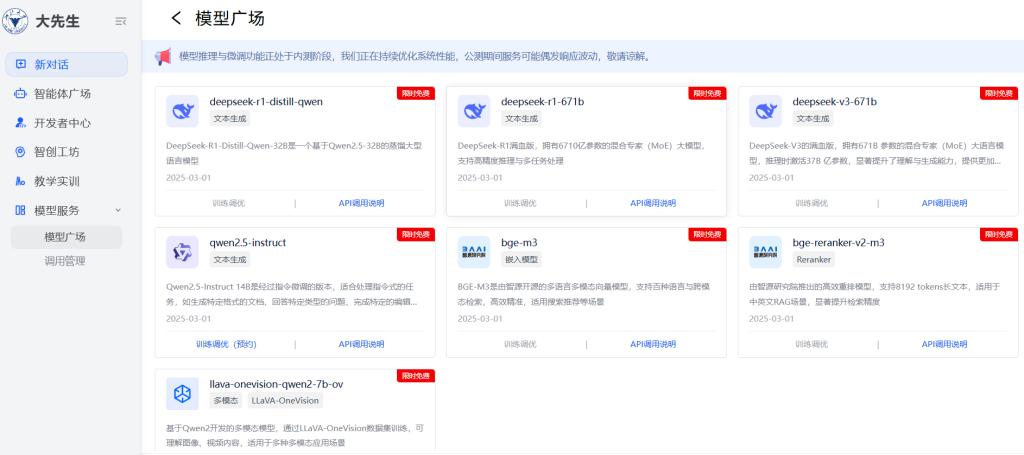Open API调用说明 for deepseek-r1-distill-qwen
1024x455 pixels.
pos(361,203)
